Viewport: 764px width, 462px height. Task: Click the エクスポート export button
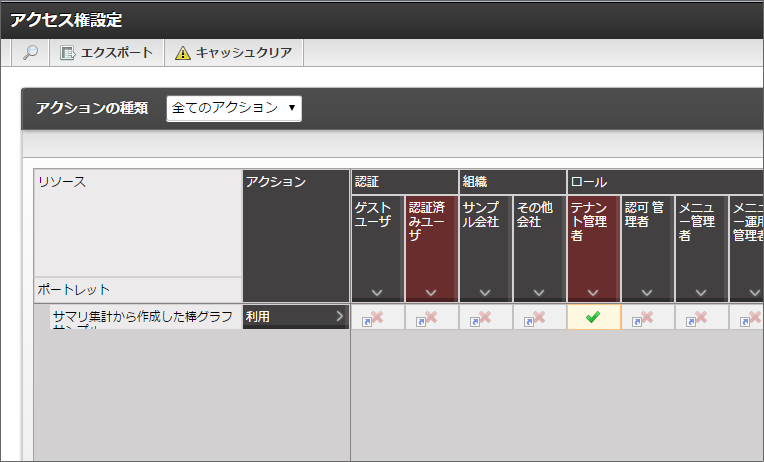(x=107, y=53)
